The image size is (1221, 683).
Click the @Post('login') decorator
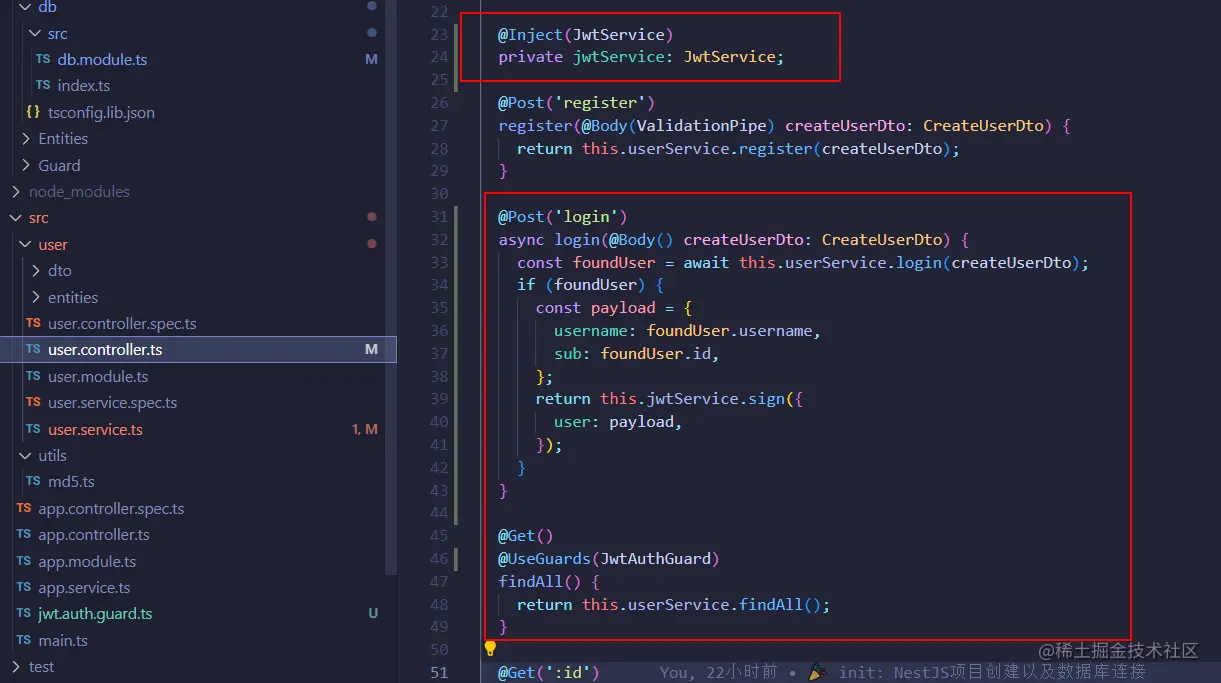click(563, 217)
